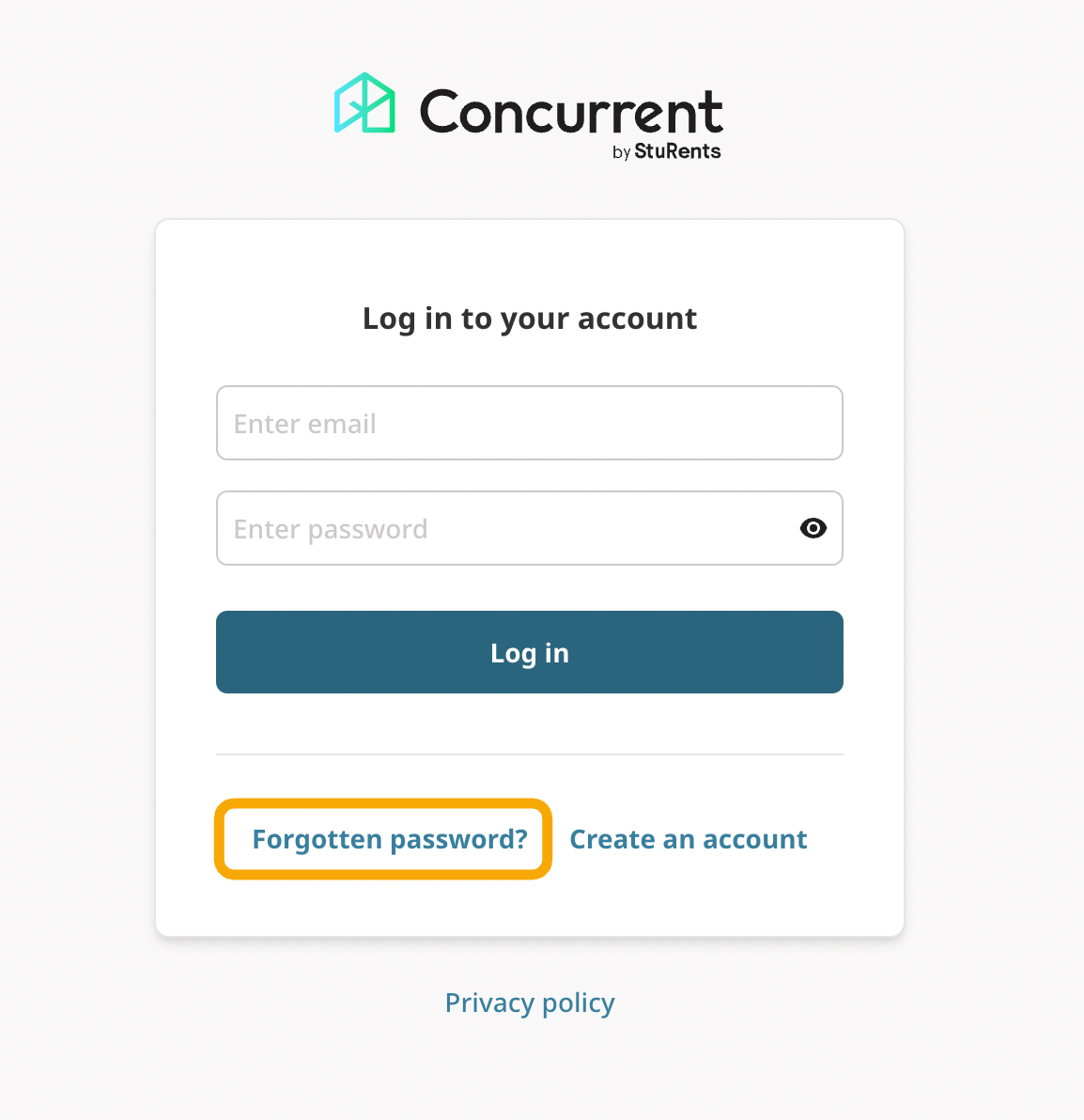Screen dimensions: 1084x1120
Task: Reset credentials via Forgotten password?
Action: click(x=390, y=839)
